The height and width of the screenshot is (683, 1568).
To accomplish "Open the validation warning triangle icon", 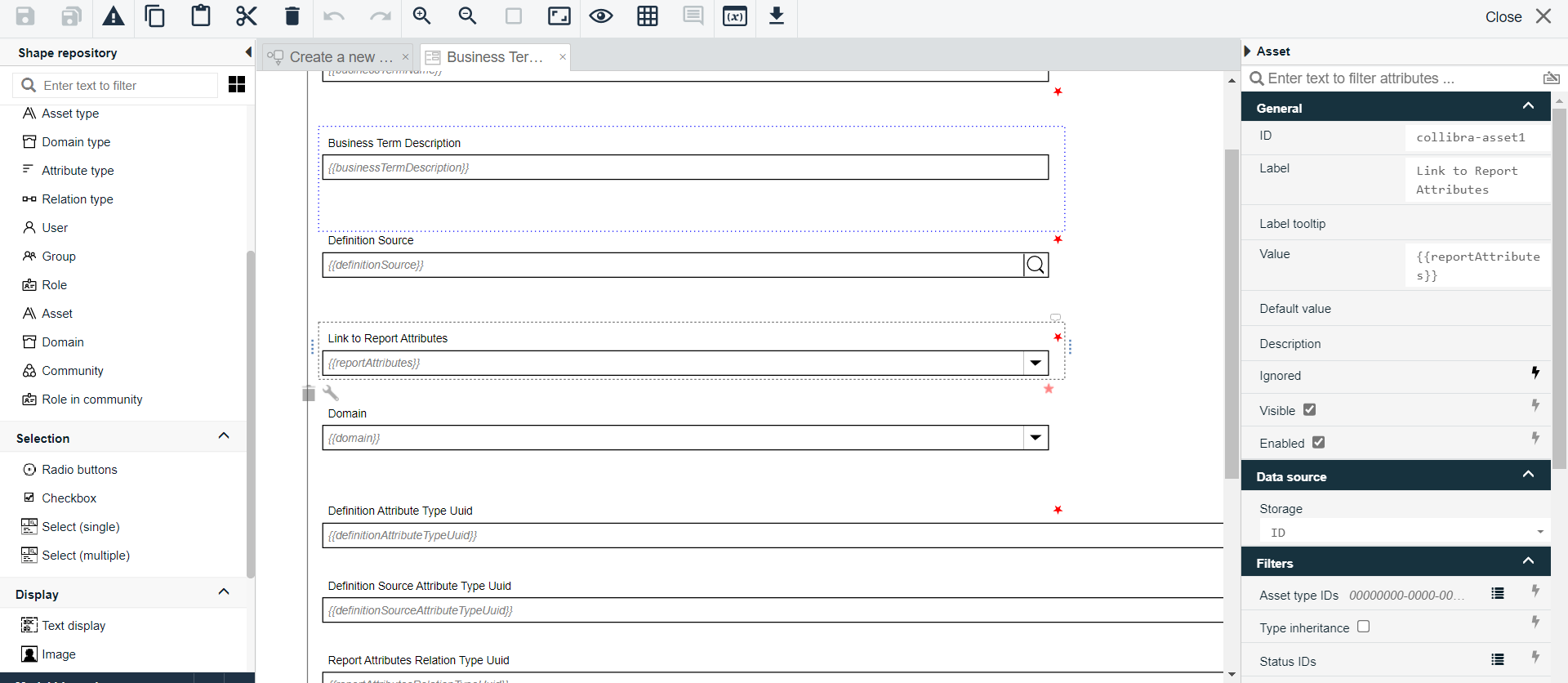I will click(x=114, y=16).
